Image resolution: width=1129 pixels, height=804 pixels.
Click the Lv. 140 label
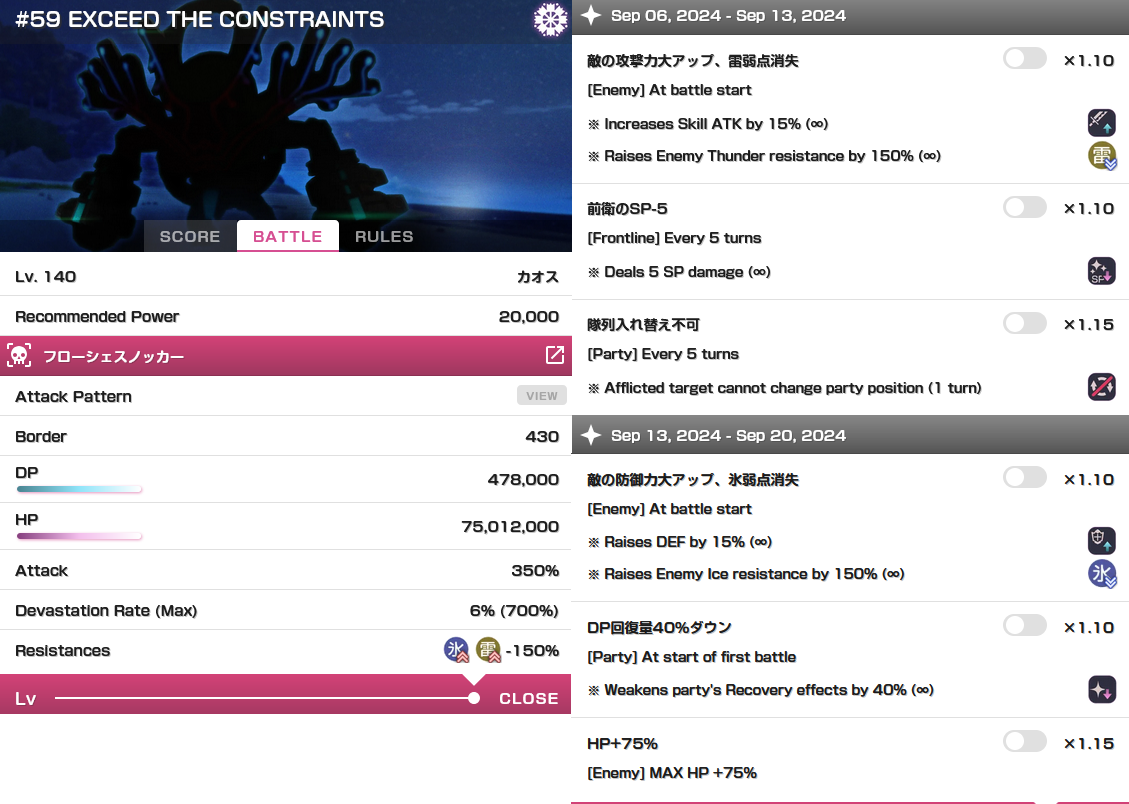[x=45, y=276]
